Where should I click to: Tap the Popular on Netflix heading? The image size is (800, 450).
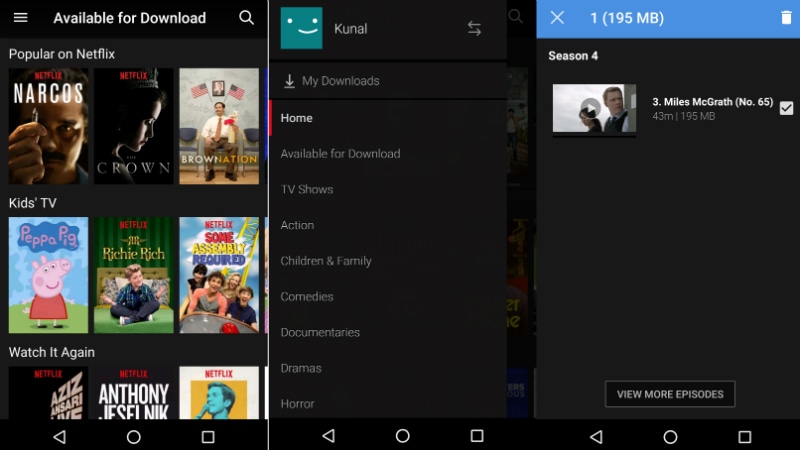62,54
